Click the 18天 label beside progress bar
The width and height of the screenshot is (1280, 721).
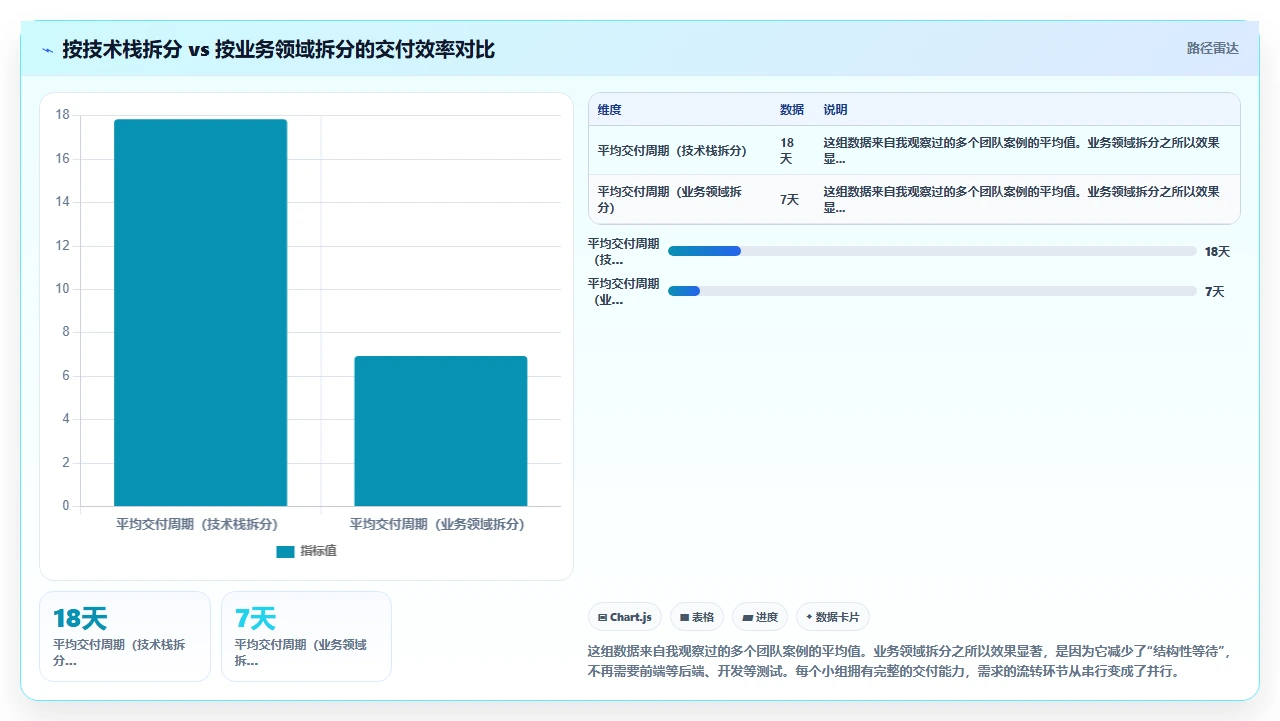tap(1217, 252)
